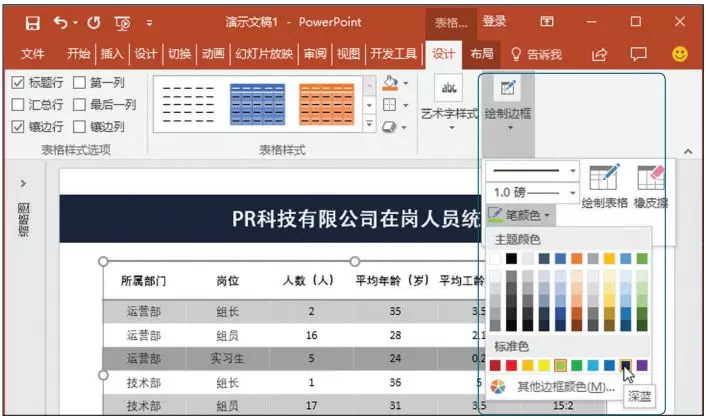Viewport: 706px width, 419px height.
Task: Click the Ribbon Display Options icon
Action: [547, 21]
